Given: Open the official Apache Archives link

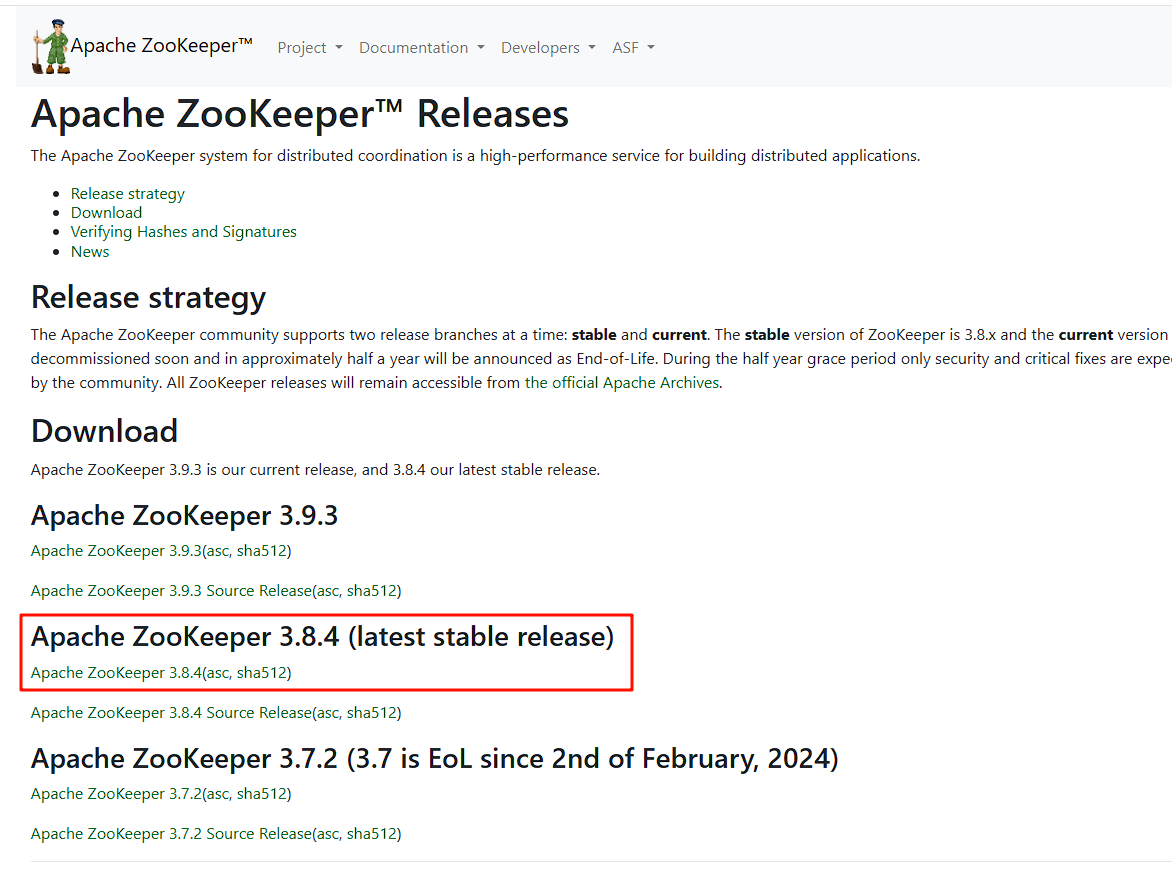Looking at the screenshot, I should click(x=621, y=382).
